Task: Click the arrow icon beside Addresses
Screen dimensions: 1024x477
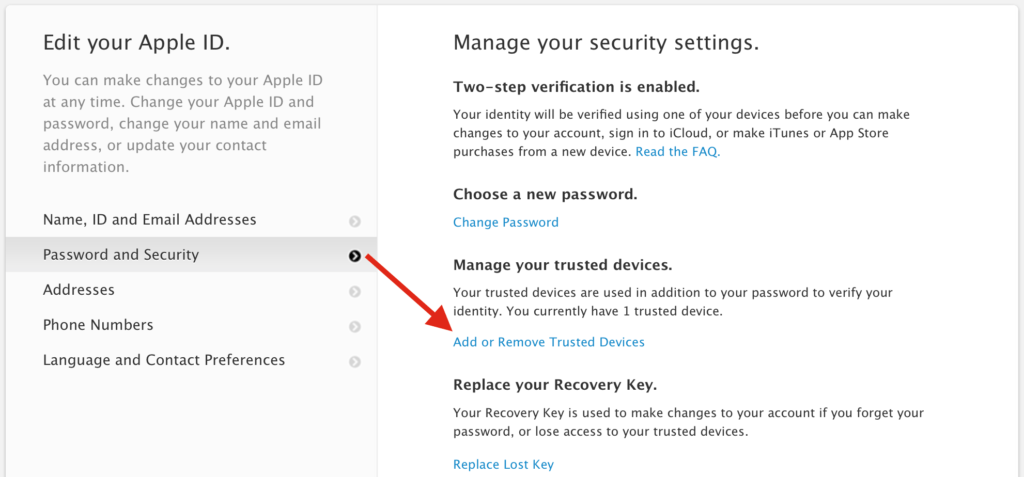Action: tap(355, 291)
